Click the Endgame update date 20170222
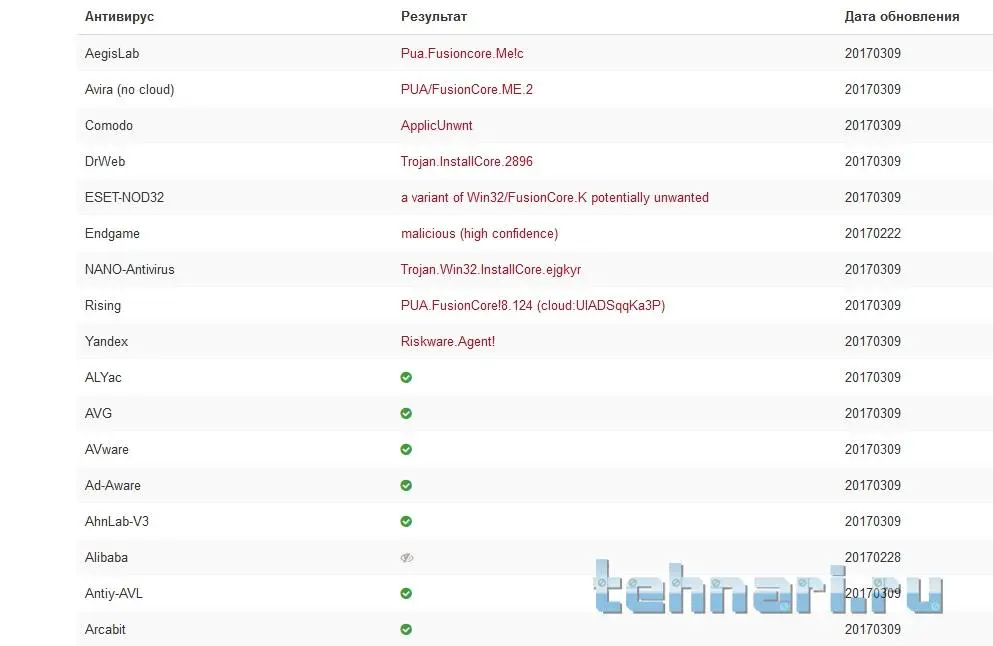Image resolution: width=993 pixels, height=646 pixels. click(872, 233)
